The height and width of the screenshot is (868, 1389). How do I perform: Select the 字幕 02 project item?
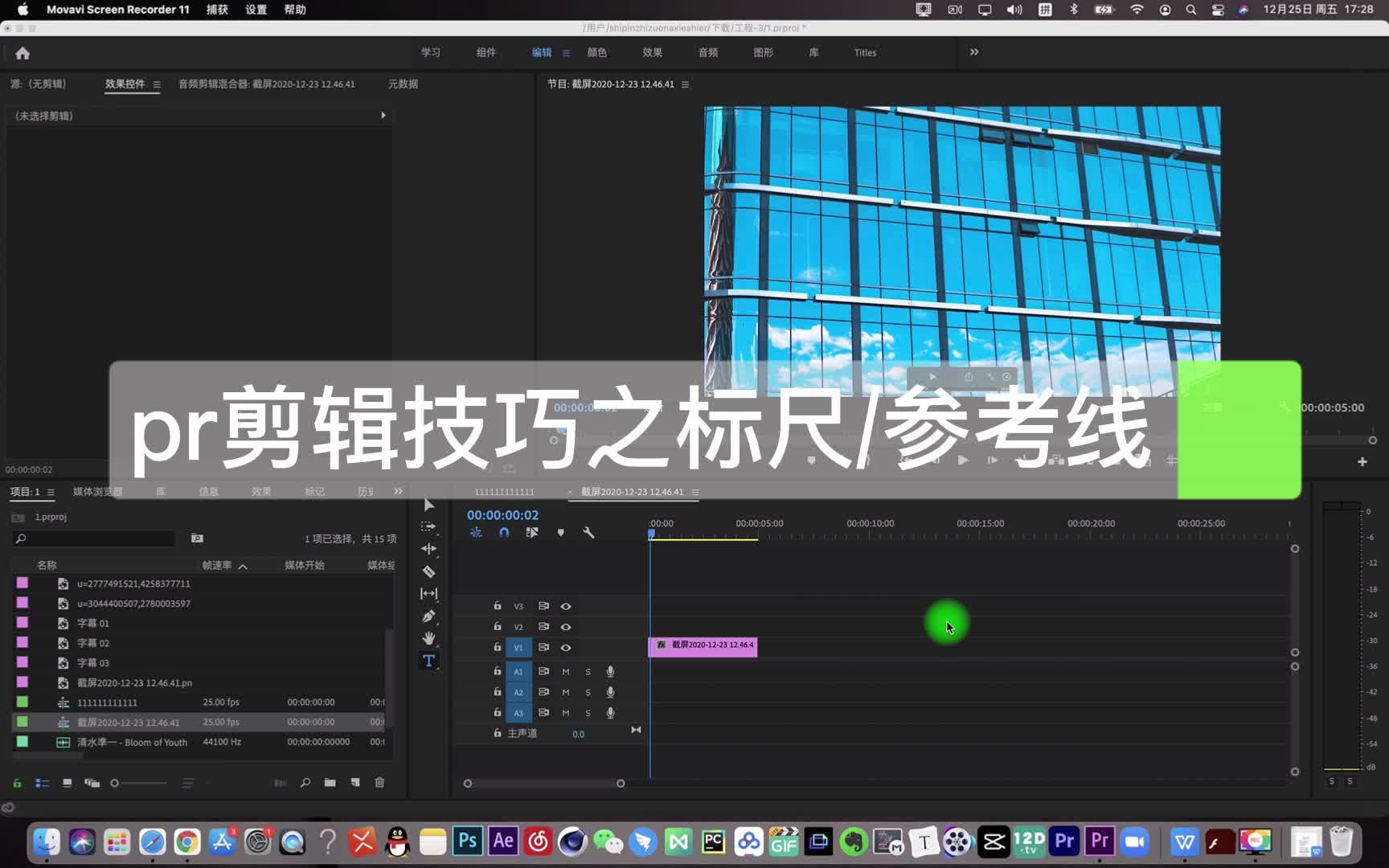pos(93,643)
